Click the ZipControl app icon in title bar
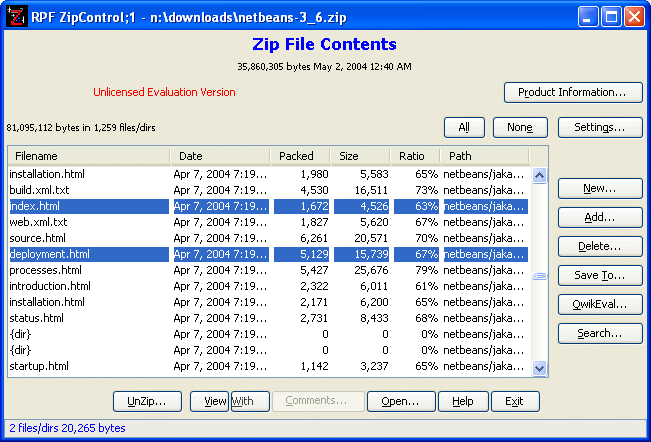 tap(17, 17)
